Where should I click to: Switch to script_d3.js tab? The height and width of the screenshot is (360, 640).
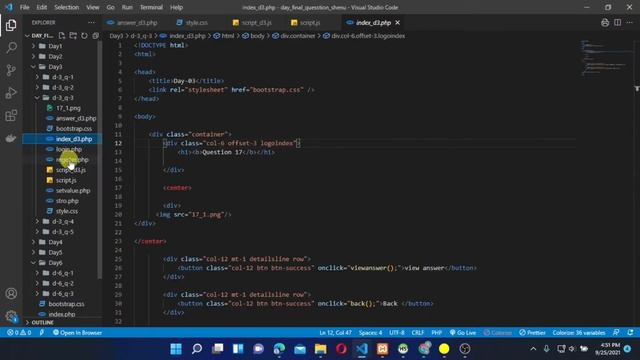(x=256, y=22)
